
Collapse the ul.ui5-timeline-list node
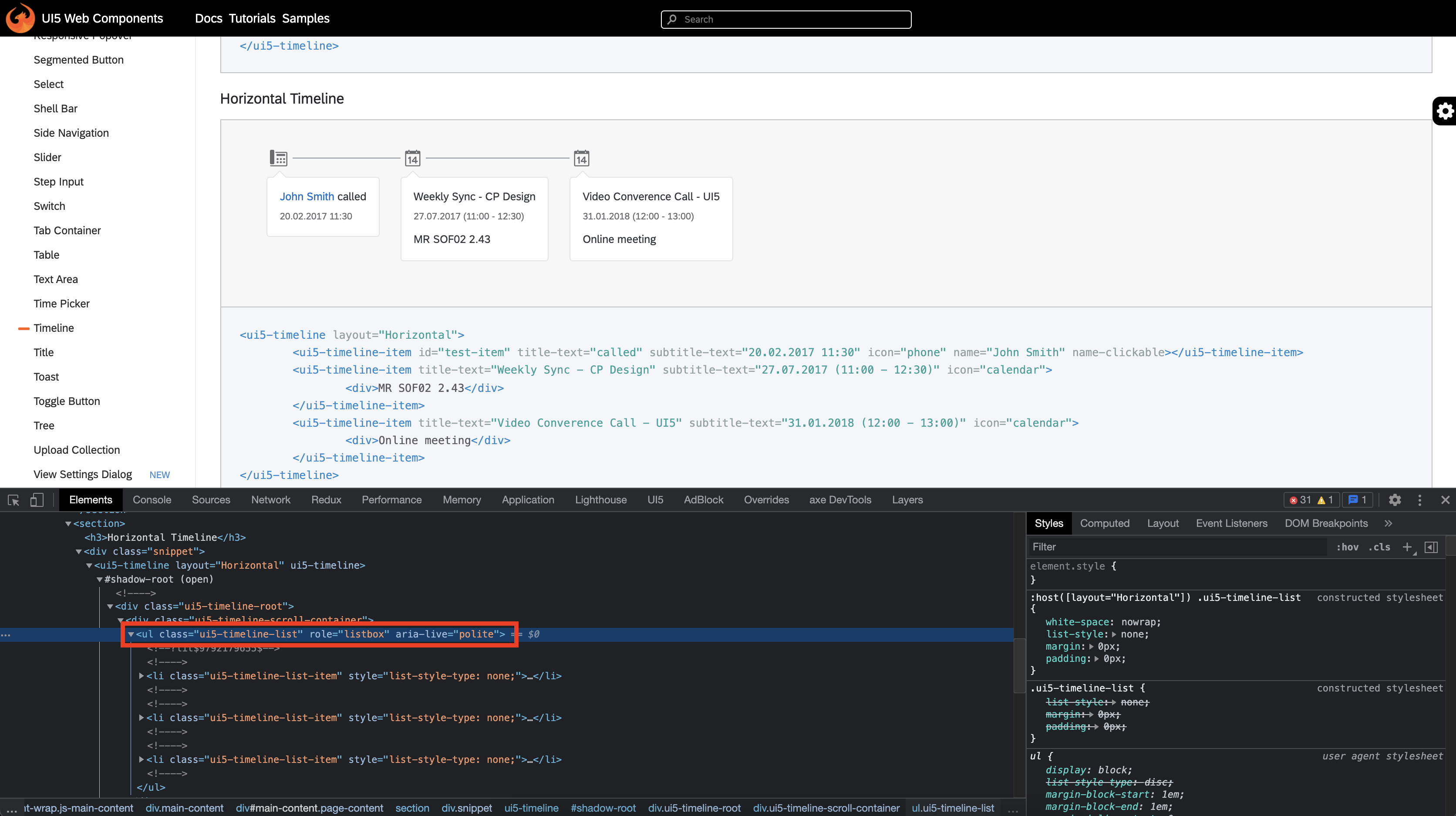coord(131,634)
